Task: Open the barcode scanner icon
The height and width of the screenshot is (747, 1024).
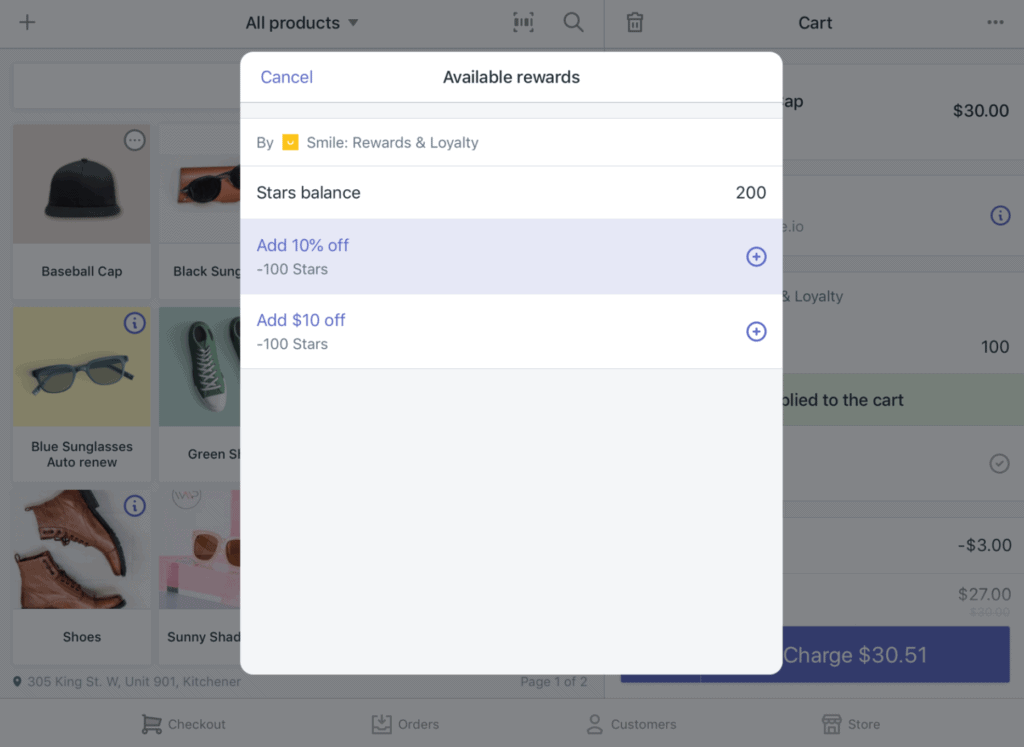Action: 523,22
